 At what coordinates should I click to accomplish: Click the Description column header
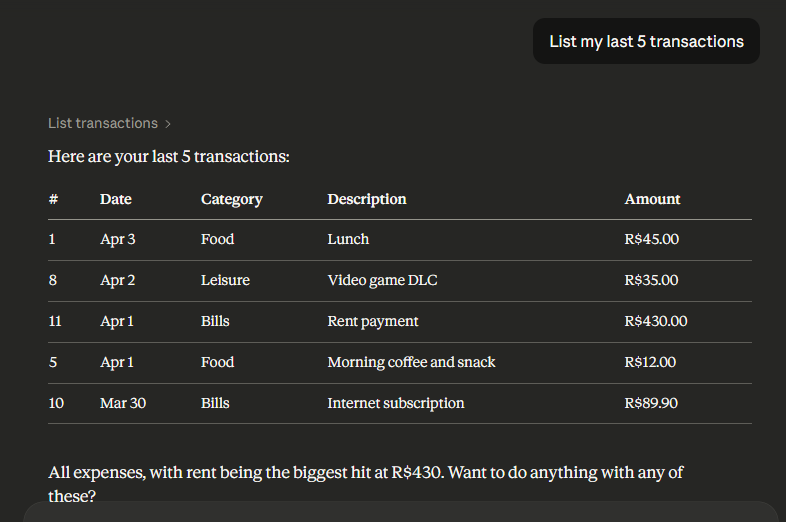click(367, 199)
